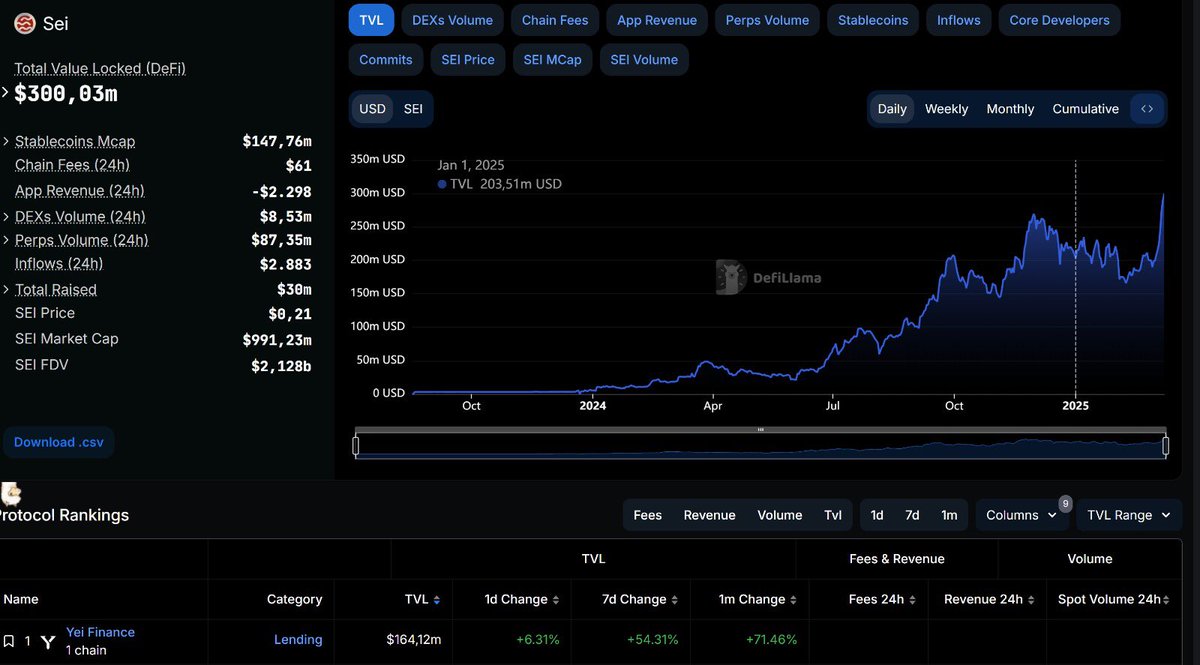Viewport: 1200px width, 665px height.
Task: Toggle Commits chart metric
Action: (x=386, y=60)
